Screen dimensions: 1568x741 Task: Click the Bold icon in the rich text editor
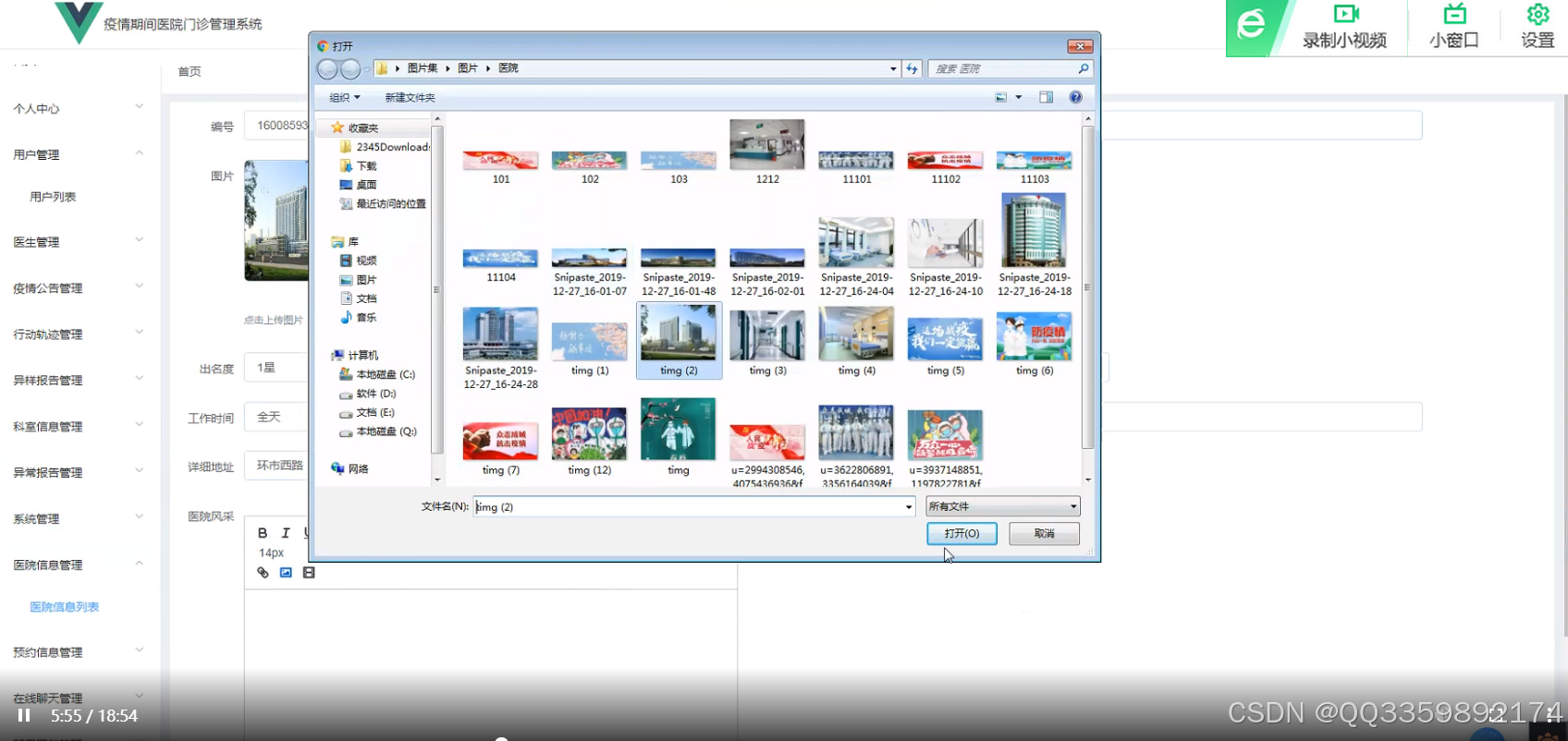(x=263, y=533)
